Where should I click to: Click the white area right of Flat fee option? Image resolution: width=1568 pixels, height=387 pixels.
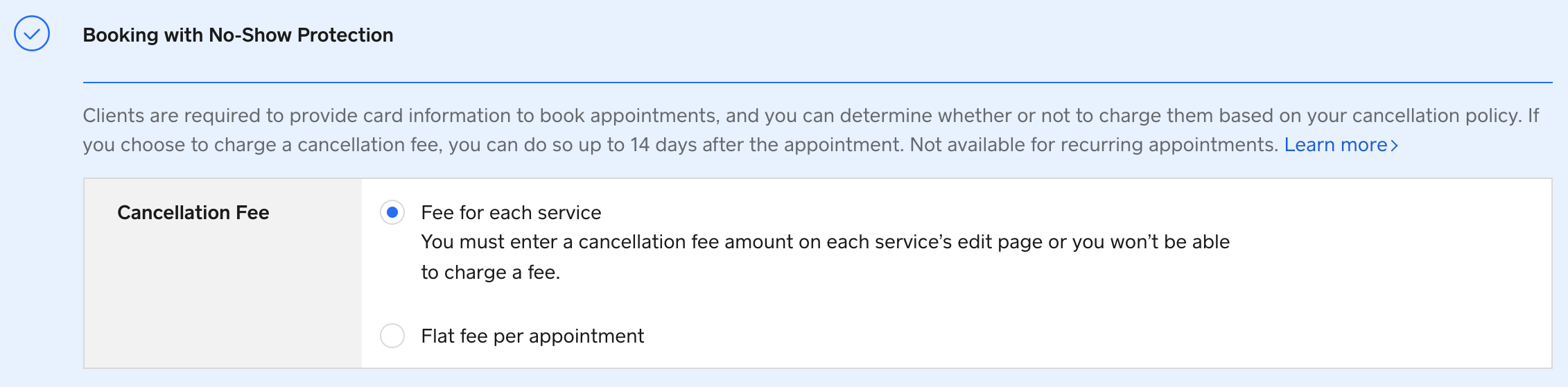pos(1040,336)
